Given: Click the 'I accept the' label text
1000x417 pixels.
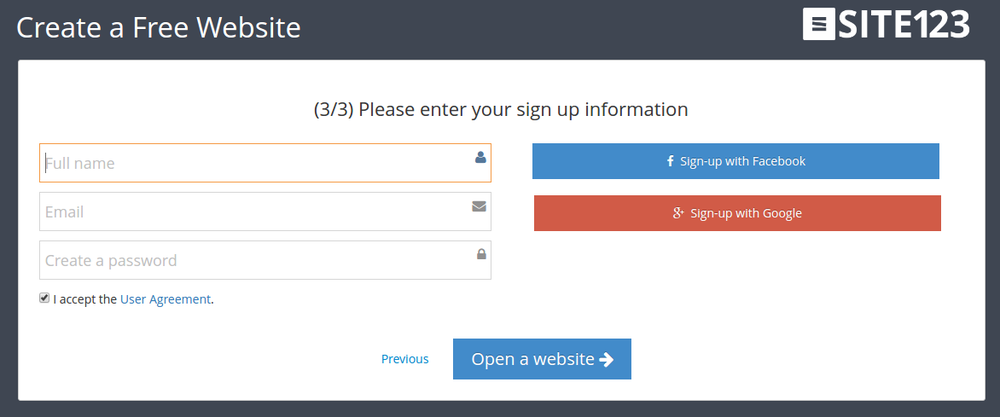Looking at the screenshot, I should [x=85, y=299].
